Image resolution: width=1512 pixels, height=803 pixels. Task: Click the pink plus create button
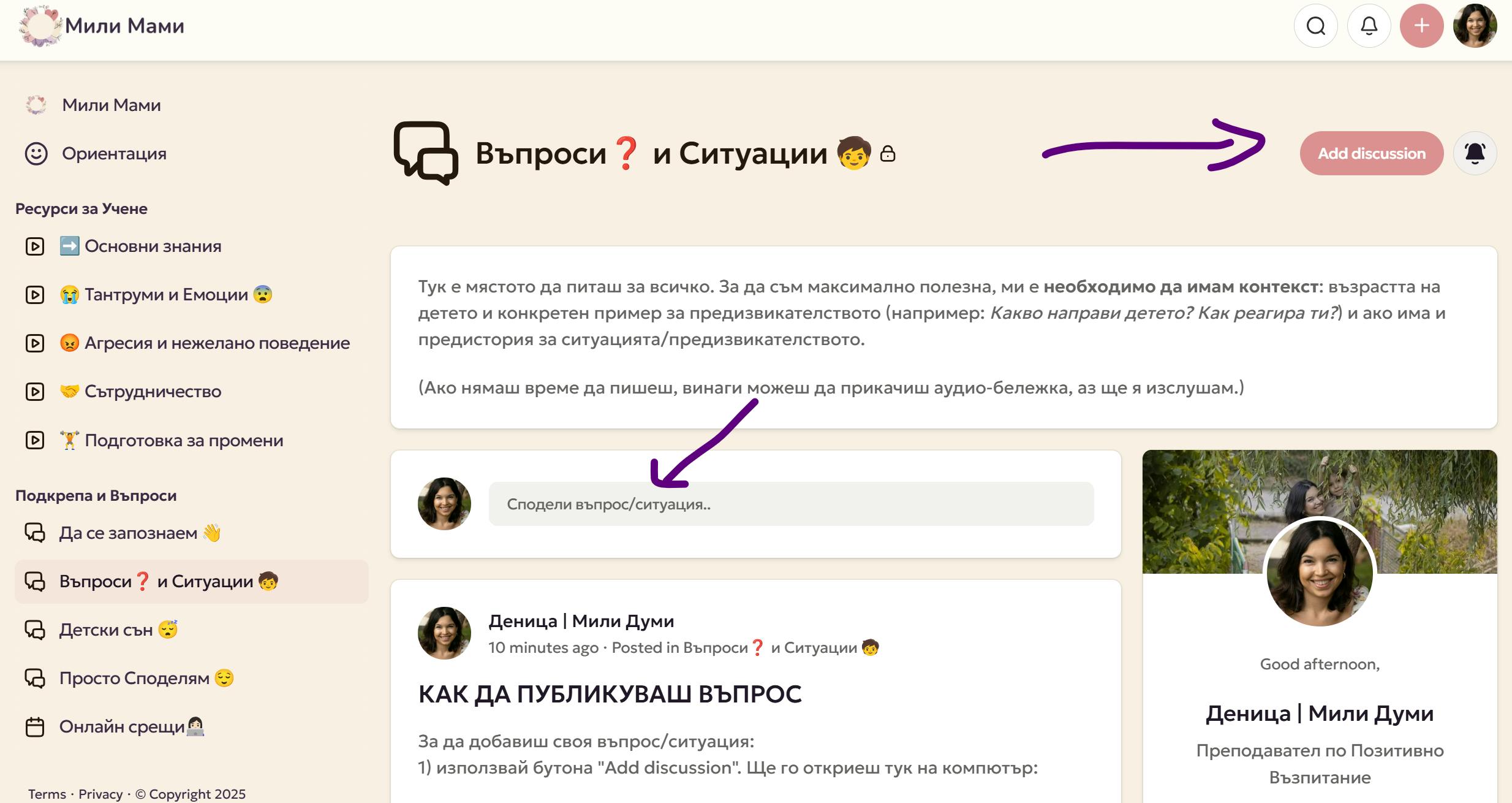click(1421, 26)
